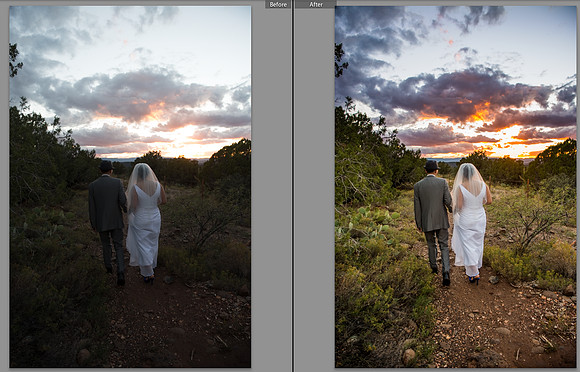Screen dimensions: 580x372
Task: Click the groom's gray jacket in the Before photo
Action: click(x=107, y=203)
